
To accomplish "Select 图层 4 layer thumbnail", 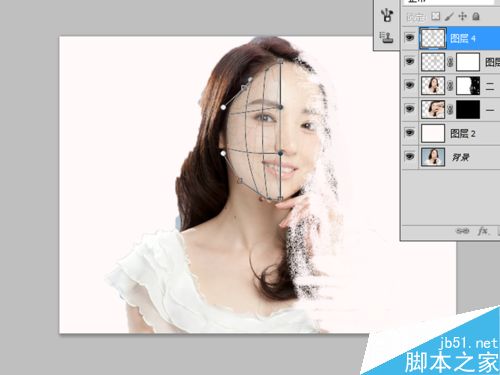I will (x=433, y=38).
